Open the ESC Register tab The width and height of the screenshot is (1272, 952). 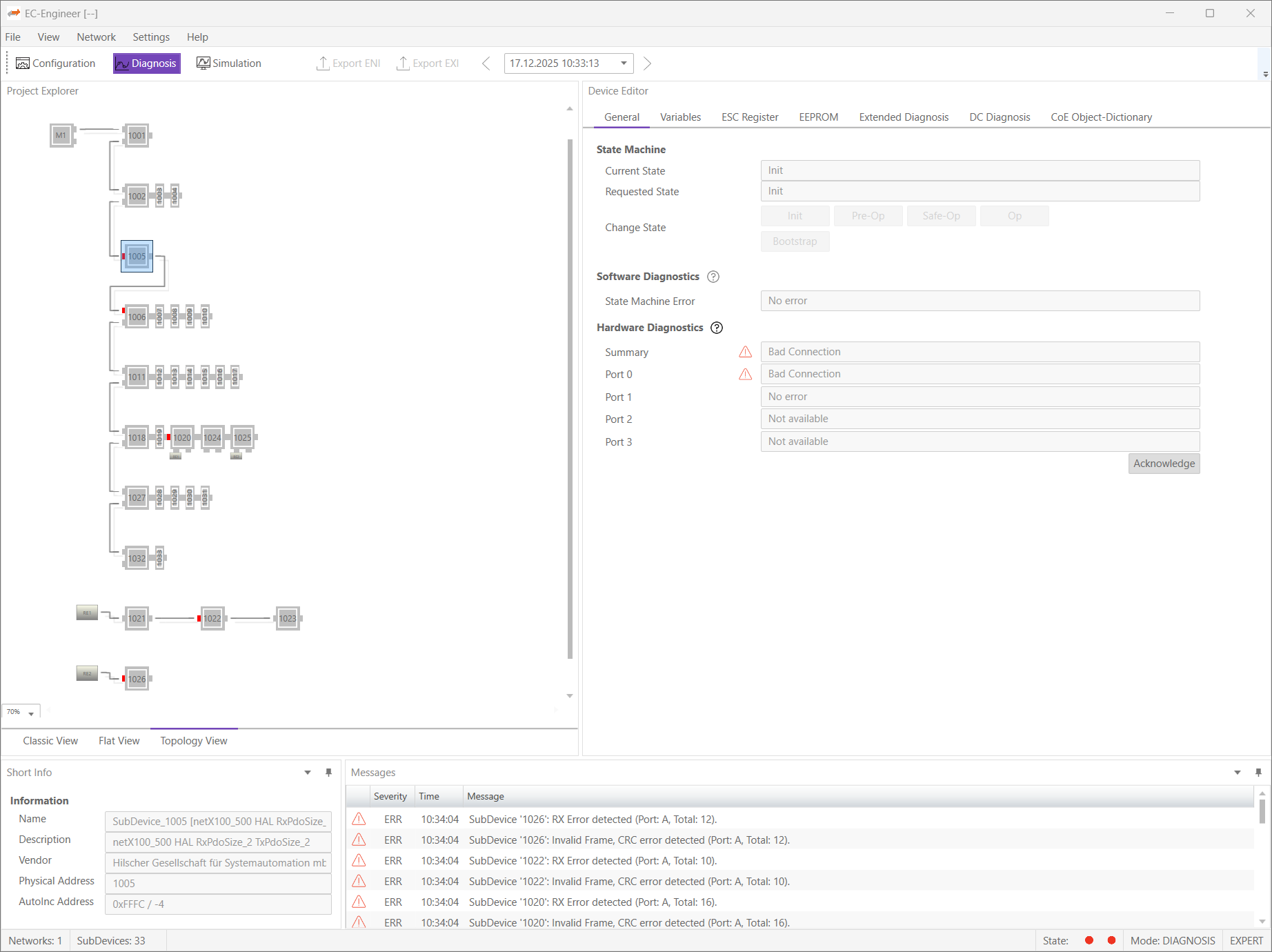(x=750, y=117)
